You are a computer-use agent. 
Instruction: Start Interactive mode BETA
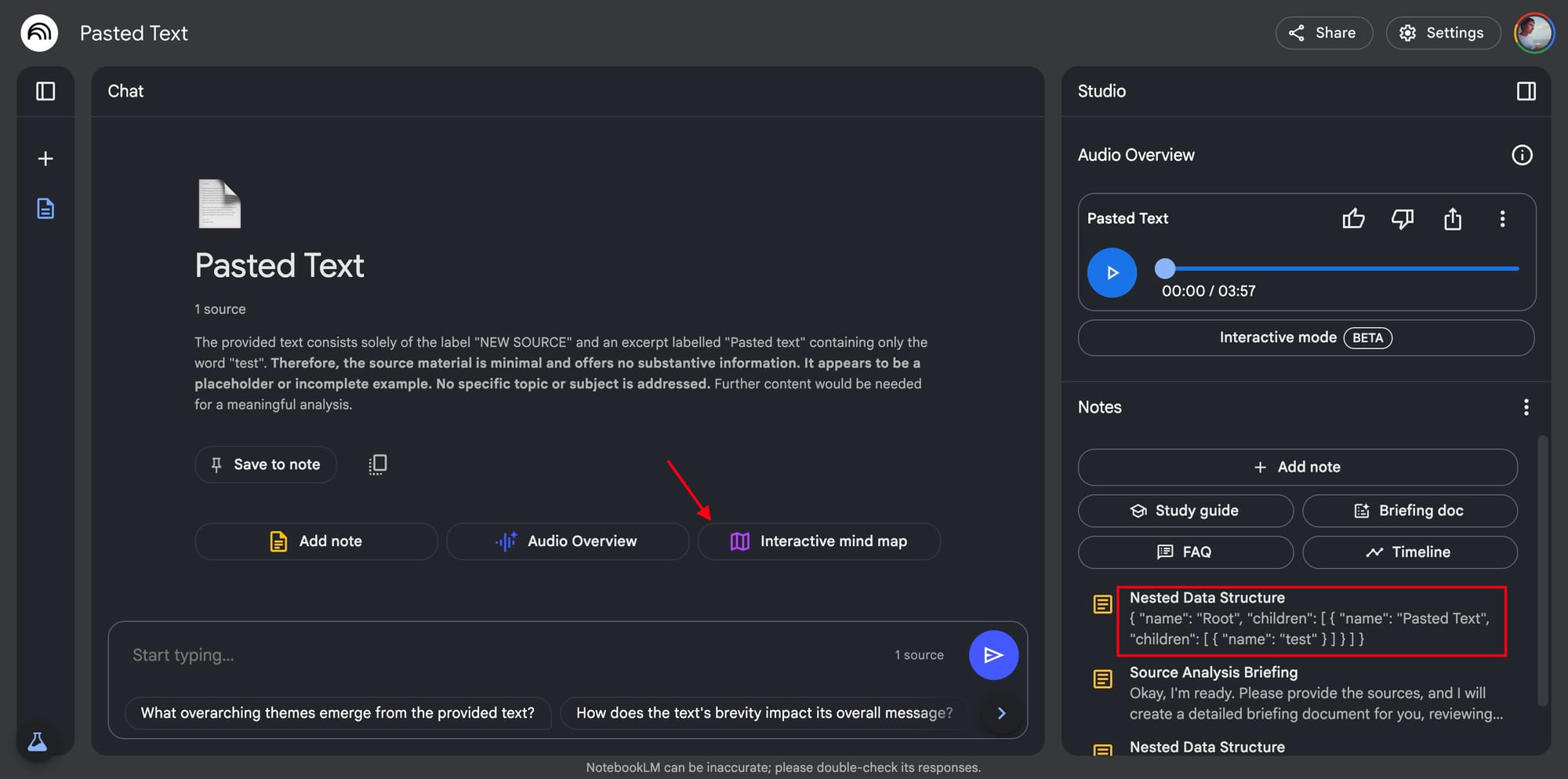pyautogui.click(x=1306, y=337)
